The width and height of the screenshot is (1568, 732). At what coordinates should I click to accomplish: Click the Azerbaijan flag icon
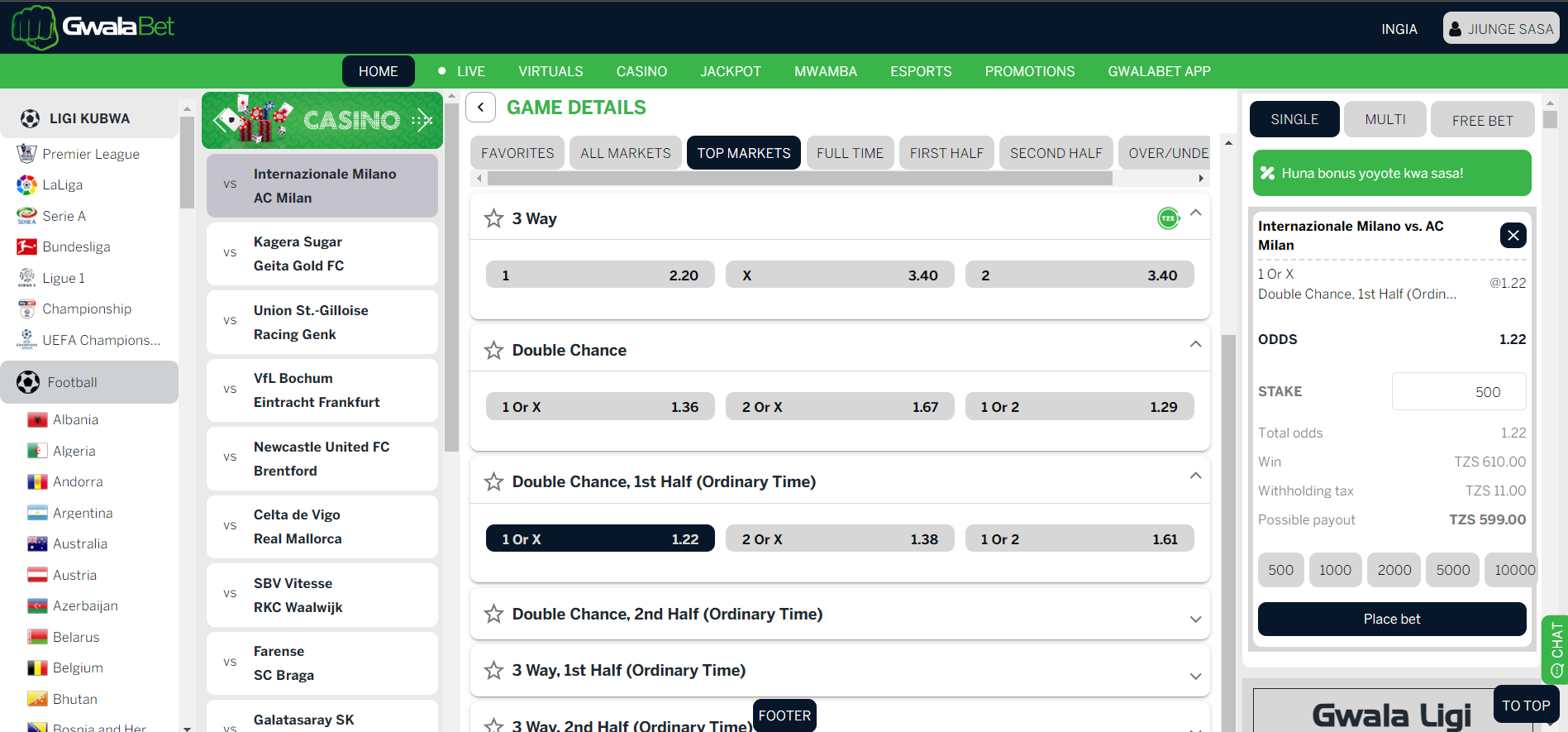[x=37, y=605]
